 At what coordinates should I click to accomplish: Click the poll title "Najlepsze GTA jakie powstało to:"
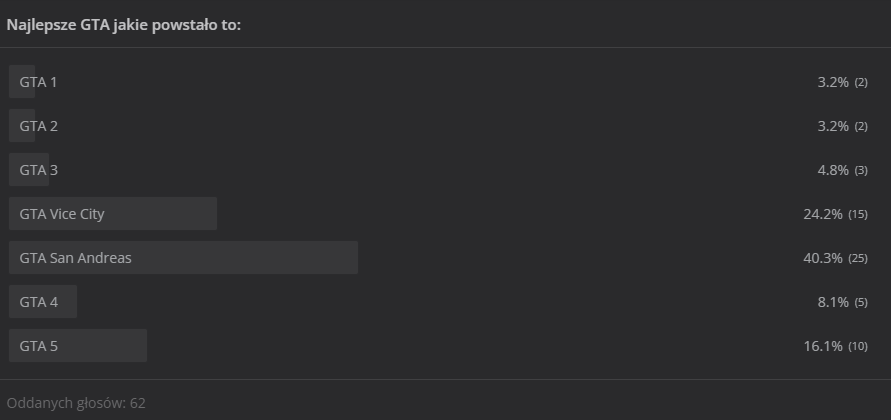coord(124,25)
